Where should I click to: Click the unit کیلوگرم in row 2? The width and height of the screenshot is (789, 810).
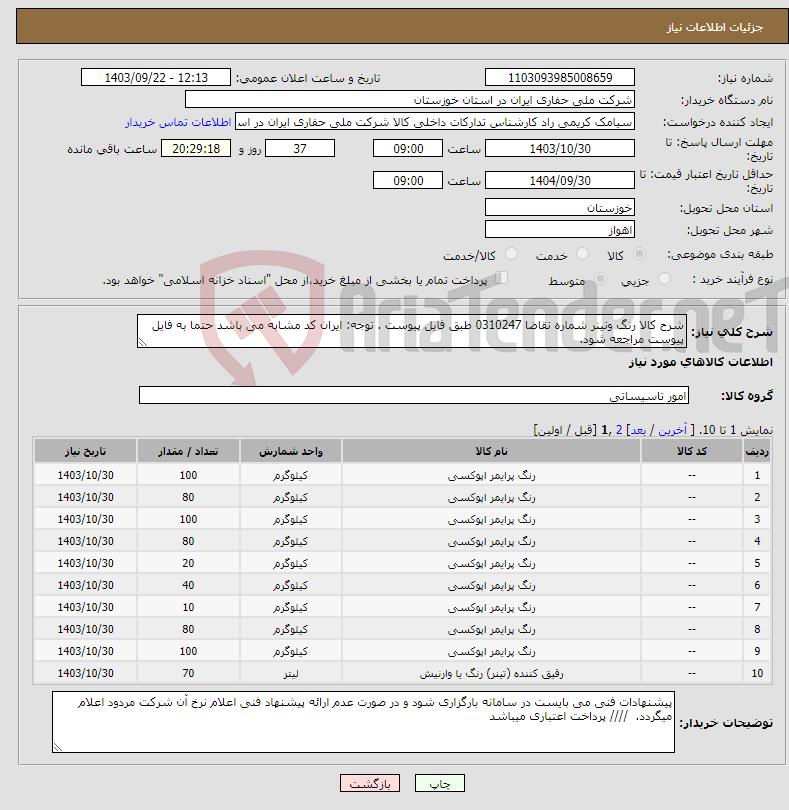click(x=290, y=497)
